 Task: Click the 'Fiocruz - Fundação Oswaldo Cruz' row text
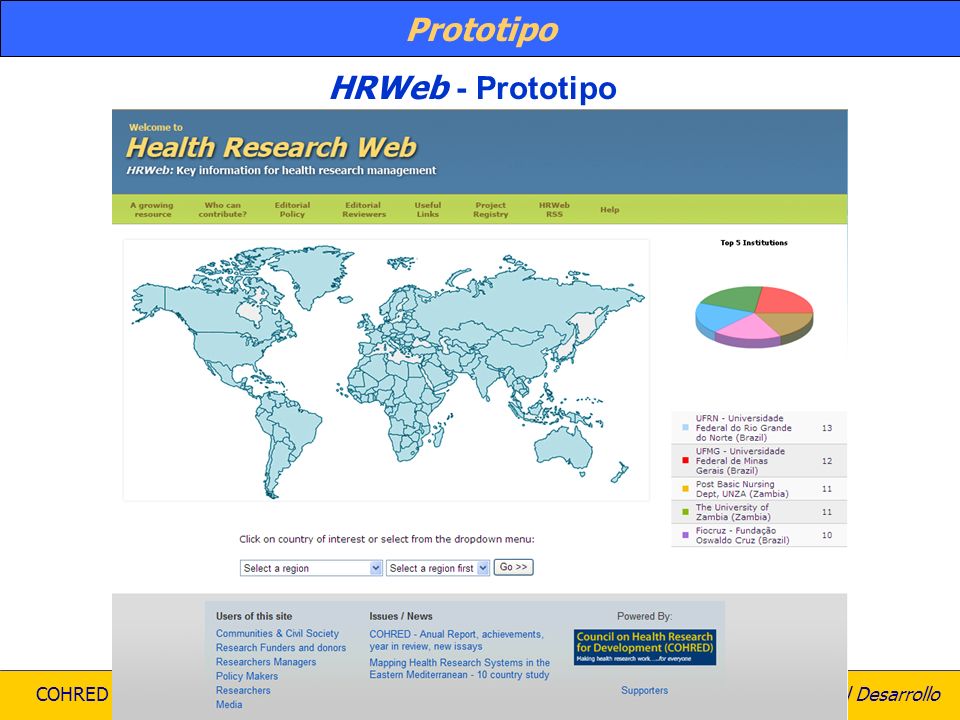pyautogui.click(x=742, y=535)
